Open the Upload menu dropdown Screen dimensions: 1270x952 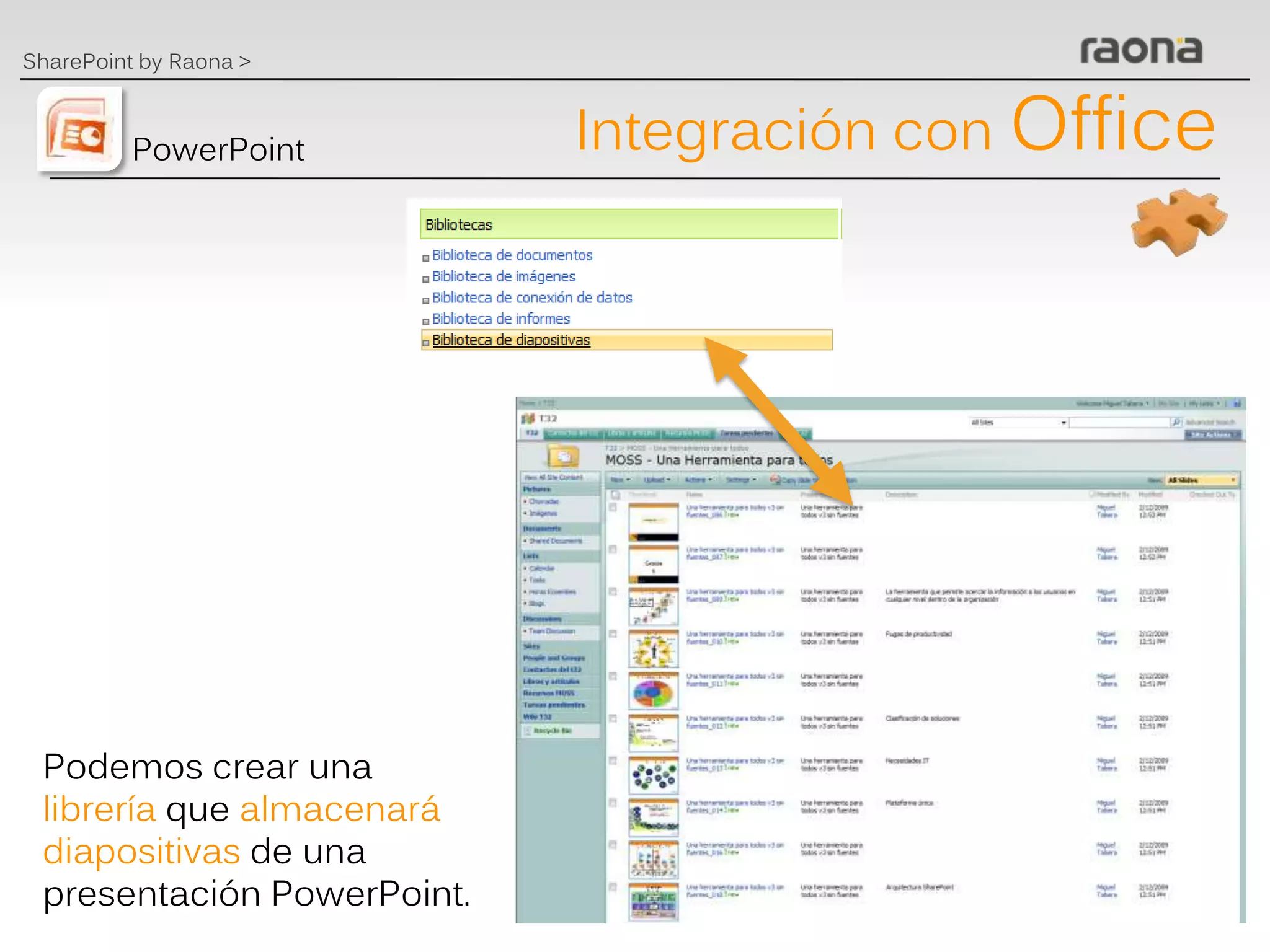[x=657, y=480]
